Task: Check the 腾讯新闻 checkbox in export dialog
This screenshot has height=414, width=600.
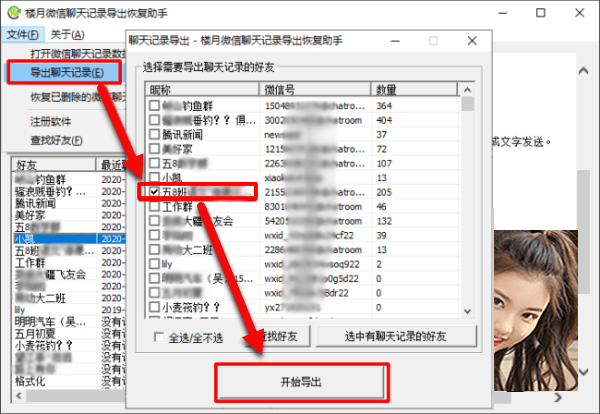Action: click(x=155, y=134)
